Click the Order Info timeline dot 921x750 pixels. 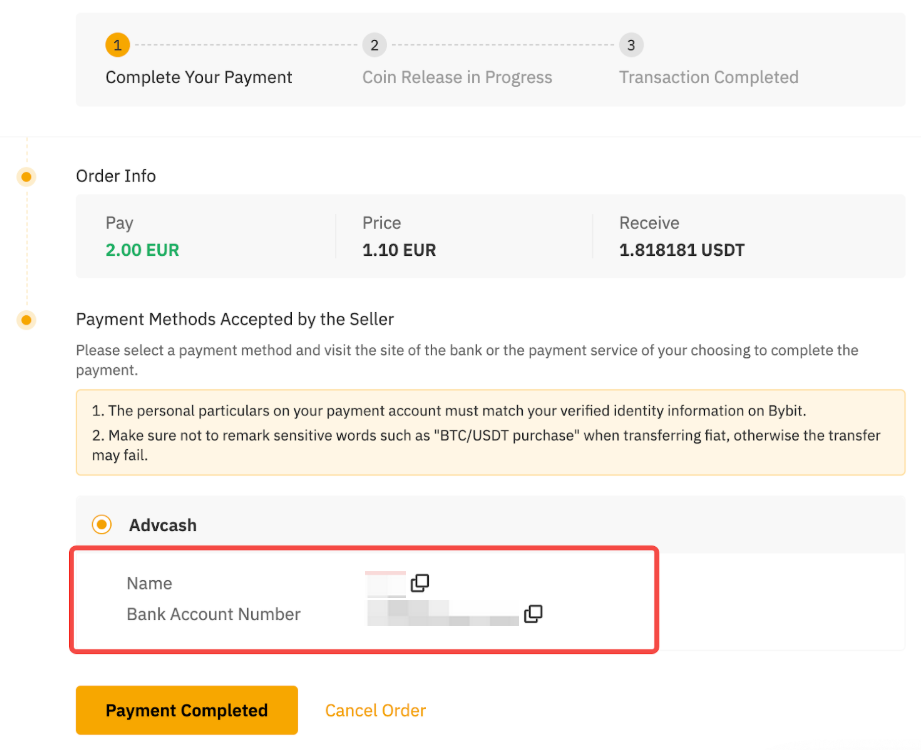click(27, 177)
